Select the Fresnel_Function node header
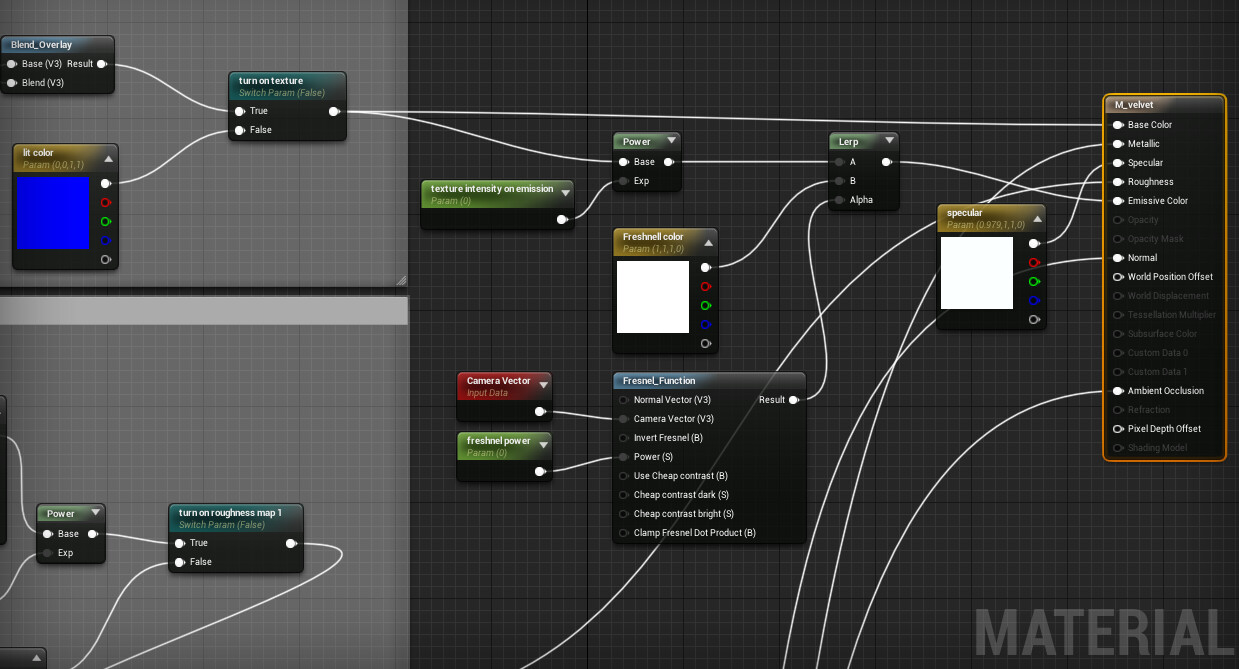This screenshot has height=669, width=1239. point(660,381)
